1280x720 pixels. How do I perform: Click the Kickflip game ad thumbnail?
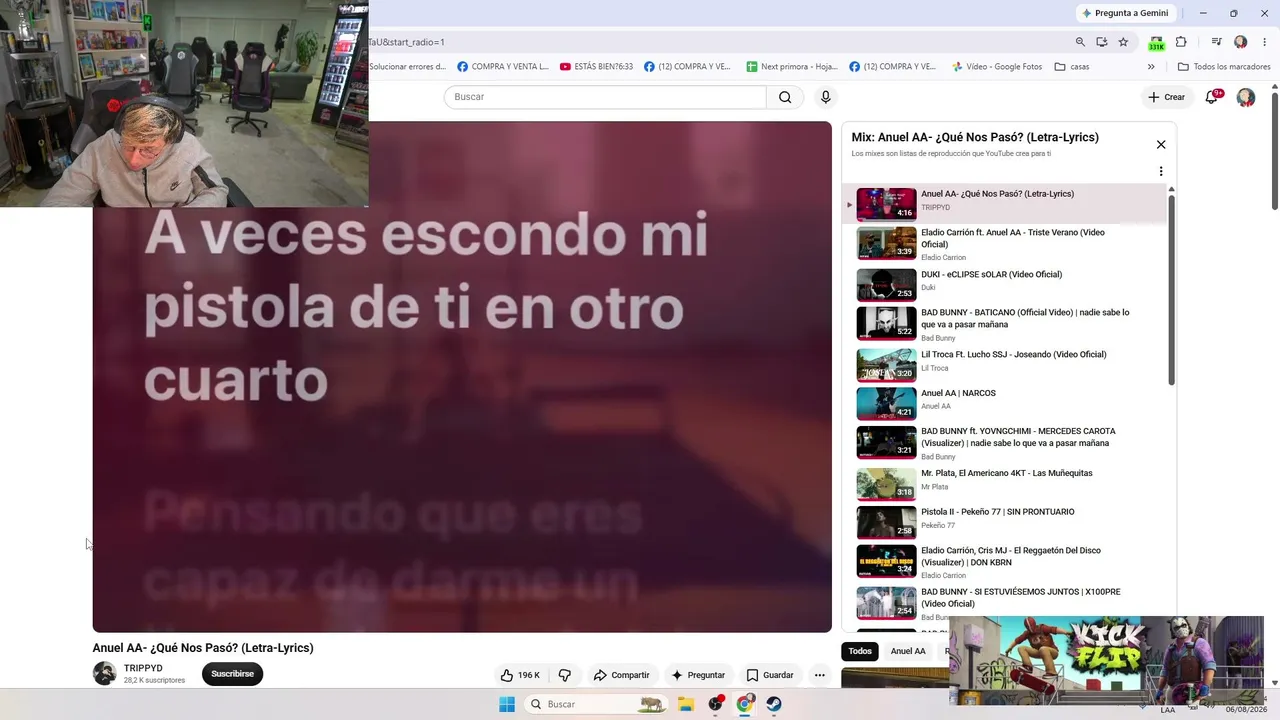[x=1106, y=661]
